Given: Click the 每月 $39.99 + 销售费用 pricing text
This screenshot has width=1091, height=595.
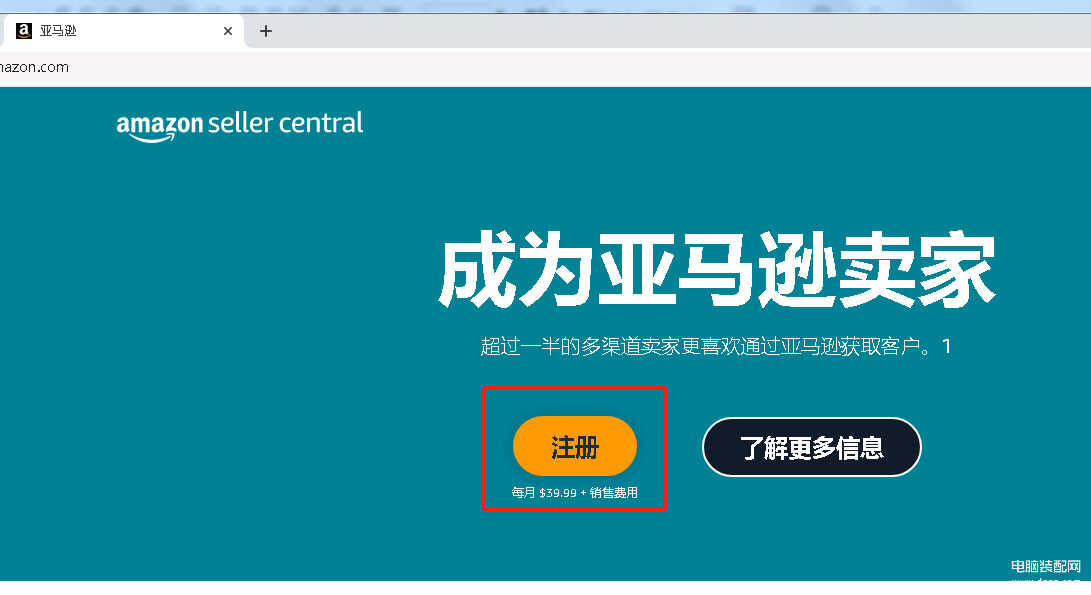Looking at the screenshot, I should point(575,492).
